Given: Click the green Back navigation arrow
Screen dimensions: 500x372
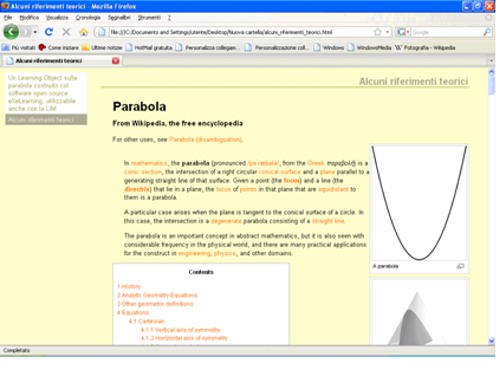Looking at the screenshot, I should 11,32.
